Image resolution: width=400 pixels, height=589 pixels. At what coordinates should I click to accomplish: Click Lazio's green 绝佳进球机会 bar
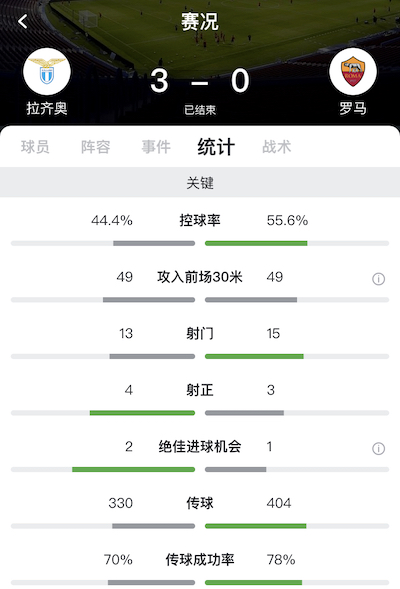pyautogui.click(x=133, y=470)
